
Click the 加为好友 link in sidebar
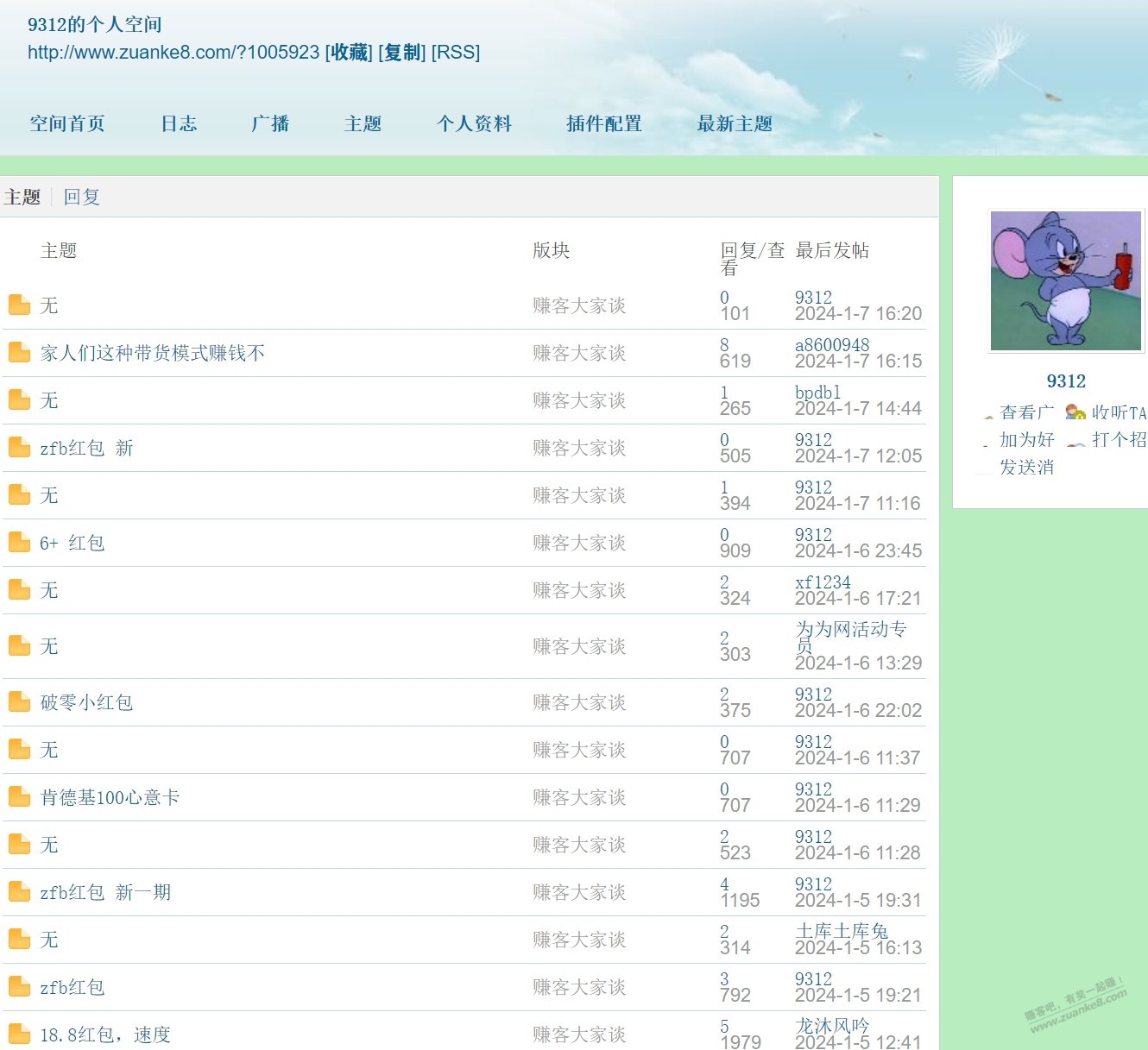pyautogui.click(x=1026, y=440)
